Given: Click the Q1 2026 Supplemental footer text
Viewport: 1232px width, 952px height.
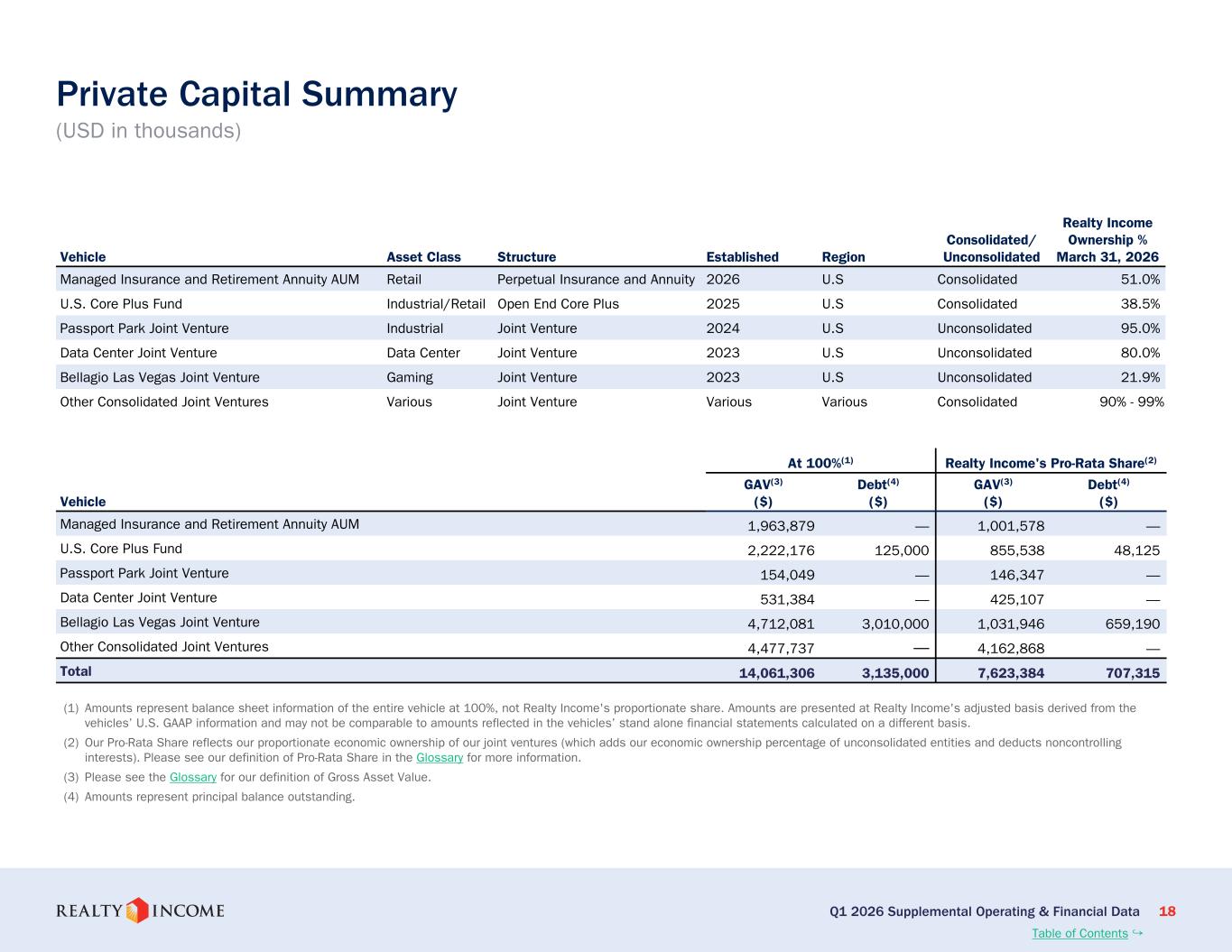Looking at the screenshot, I should (x=985, y=911).
